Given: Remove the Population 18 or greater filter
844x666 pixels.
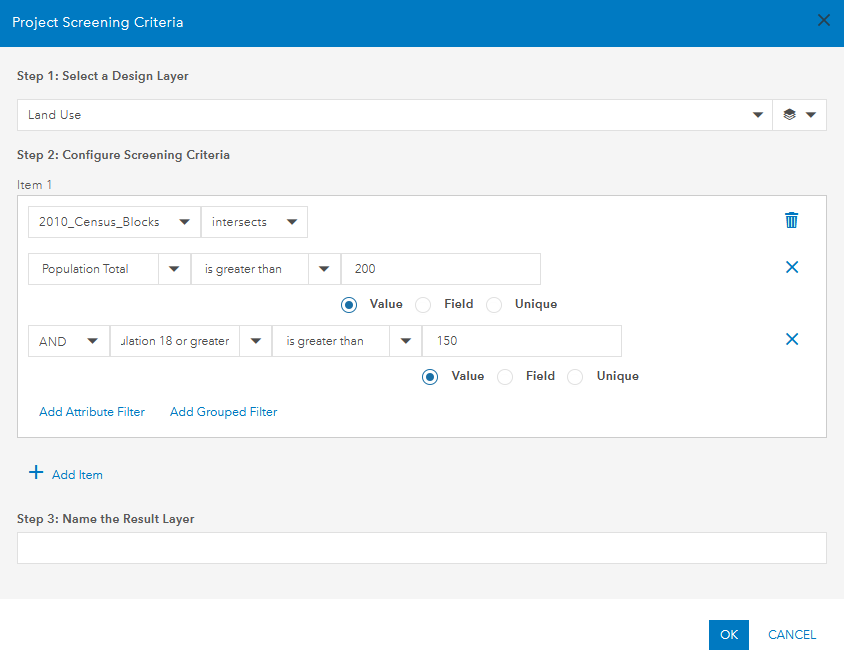Looking at the screenshot, I should 792,338.
